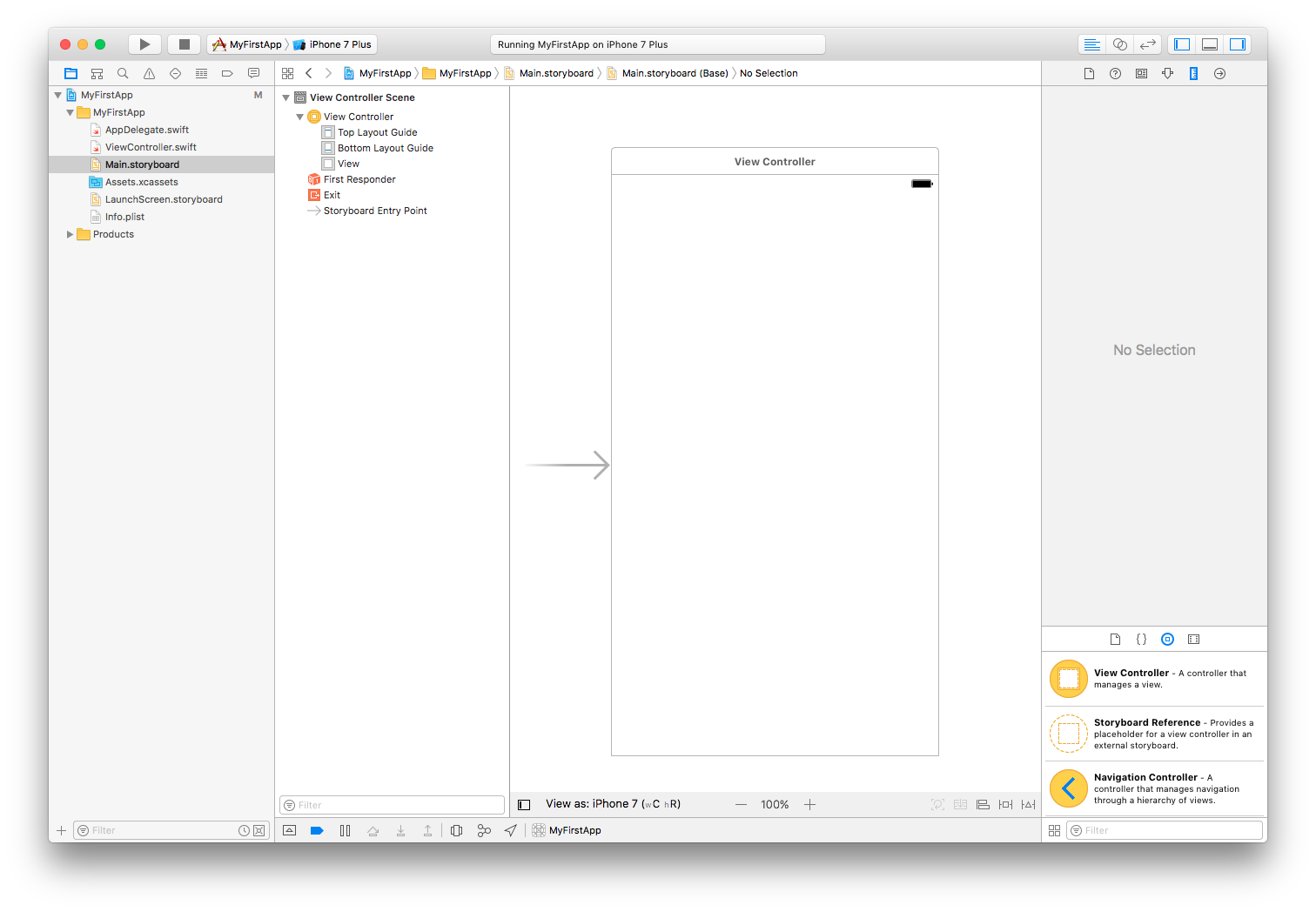This screenshot has height=912, width=1316.
Task: Show the Object library
Action: pos(1167,639)
